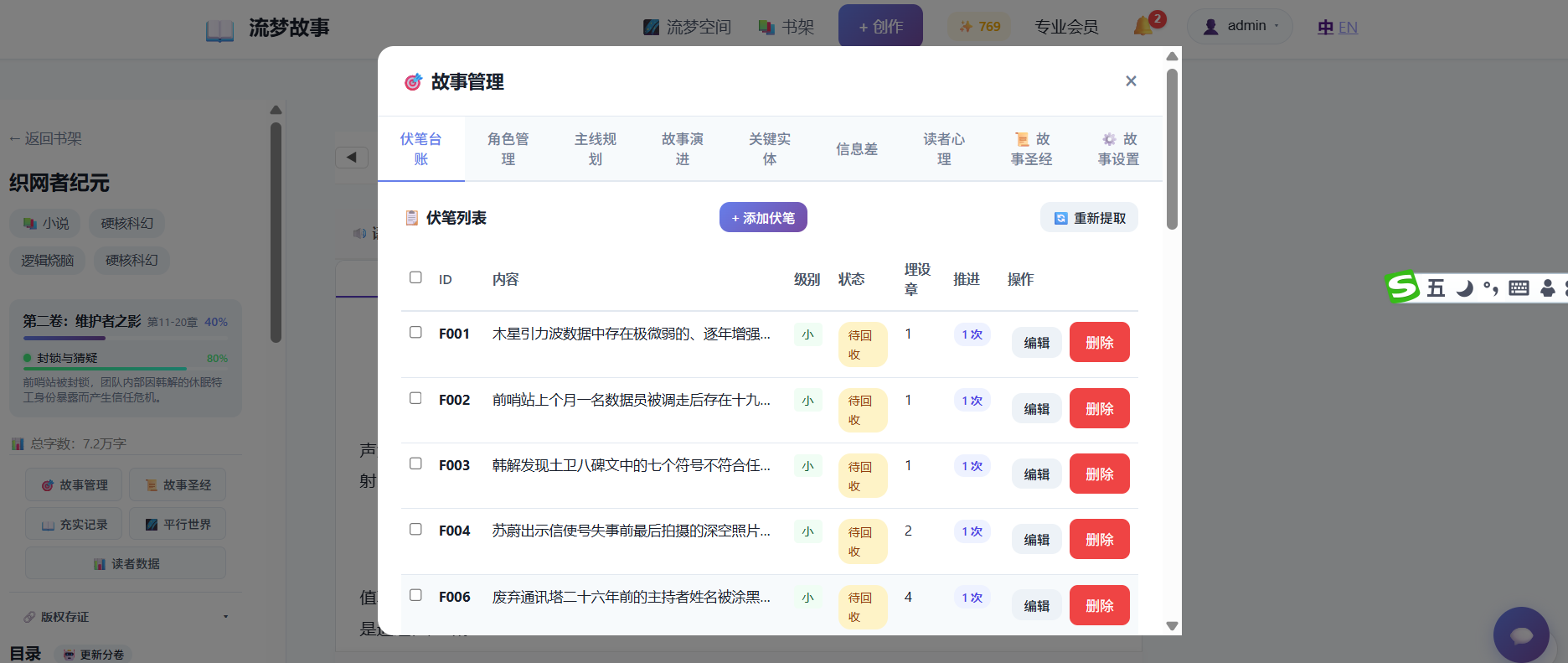The width and height of the screenshot is (1568, 663).
Task: Open 故事圣经 in sidebar
Action: click(178, 484)
